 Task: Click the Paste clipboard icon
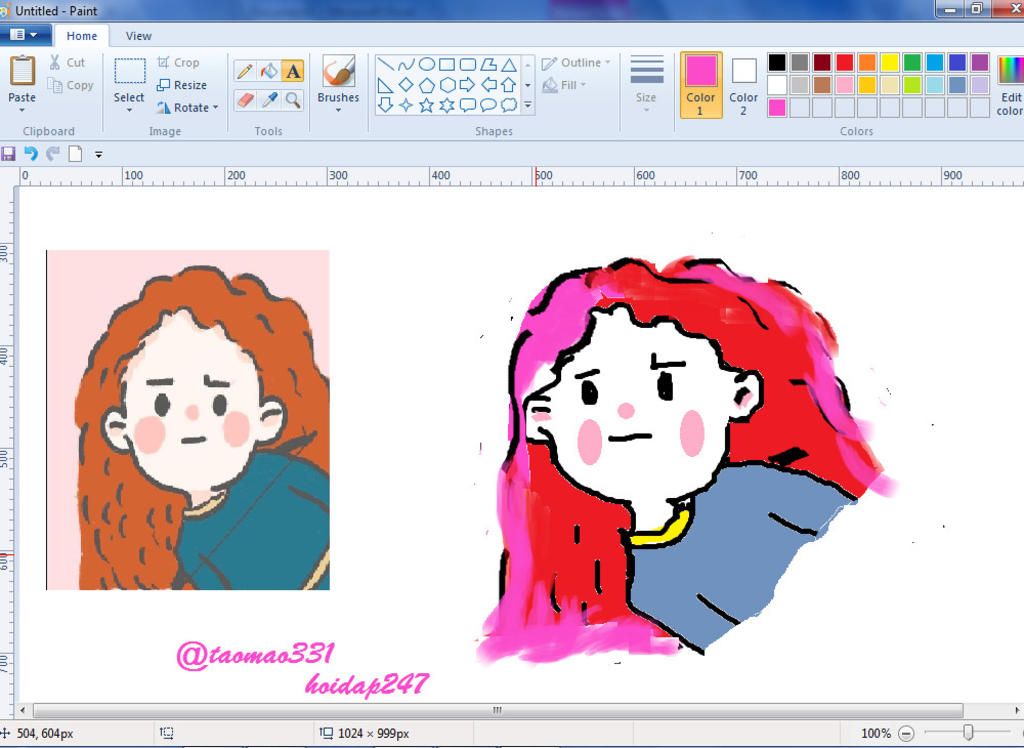click(x=22, y=71)
